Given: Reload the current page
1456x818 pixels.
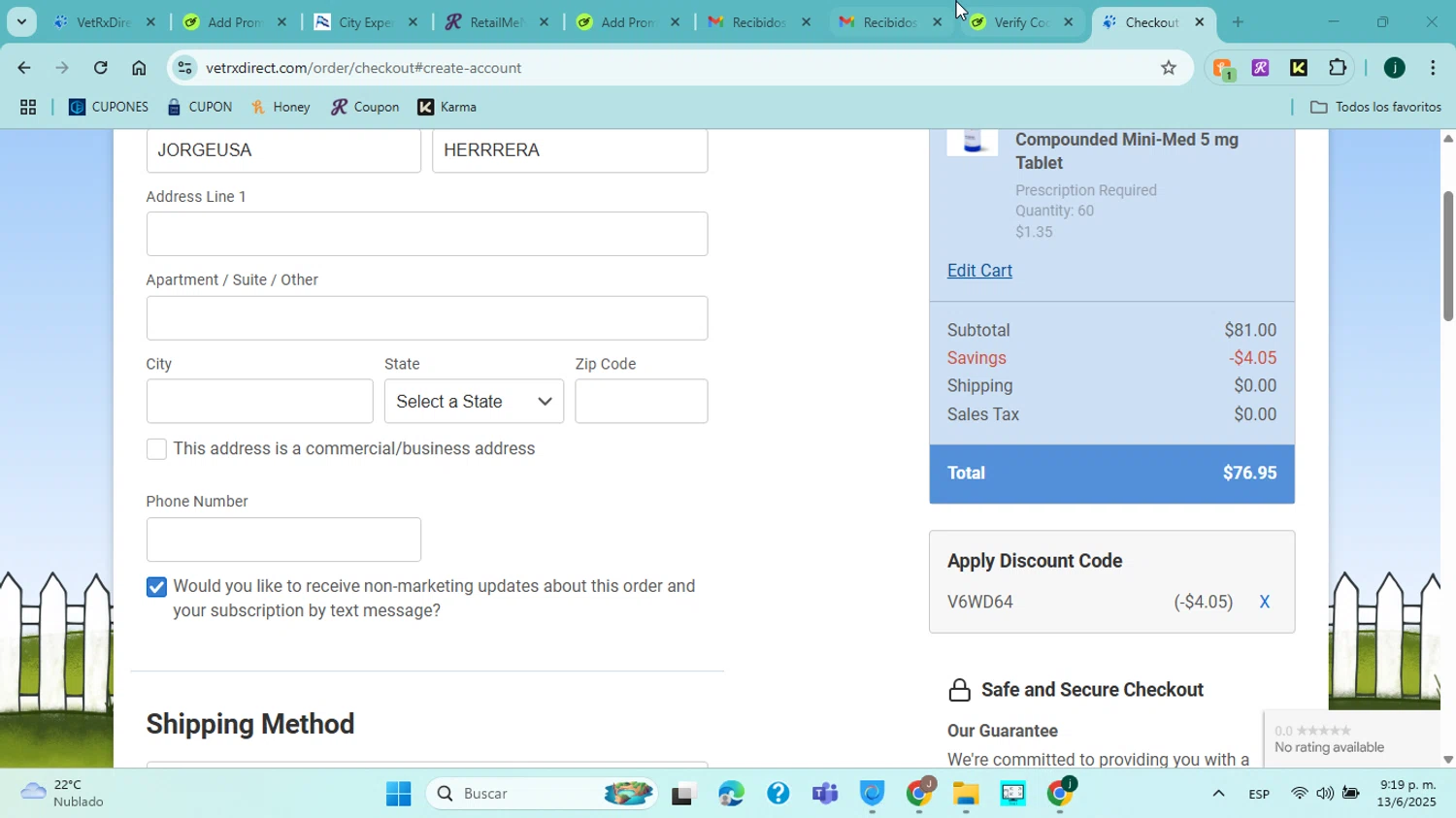Looking at the screenshot, I should tap(100, 68).
